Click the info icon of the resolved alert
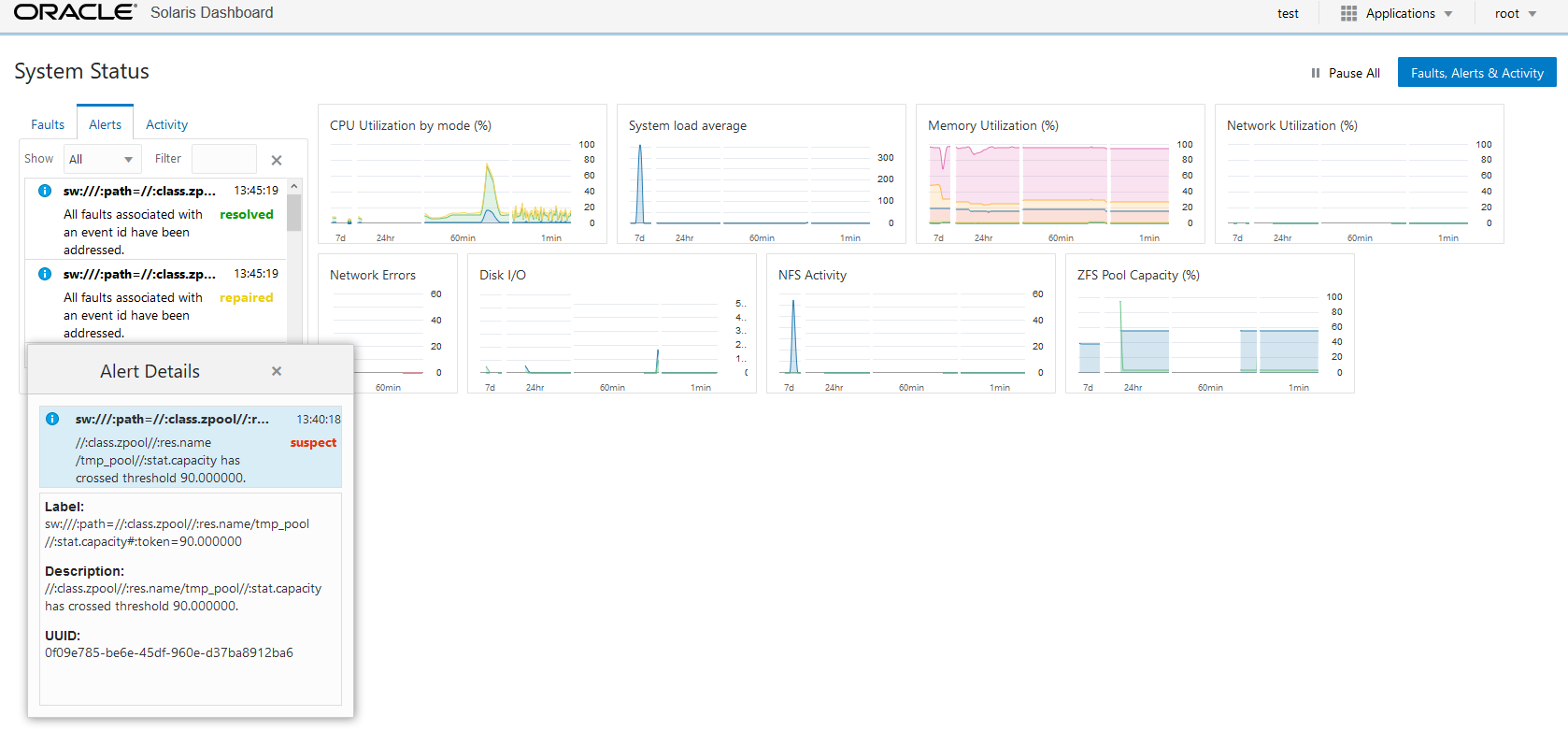 click(44, 191)
